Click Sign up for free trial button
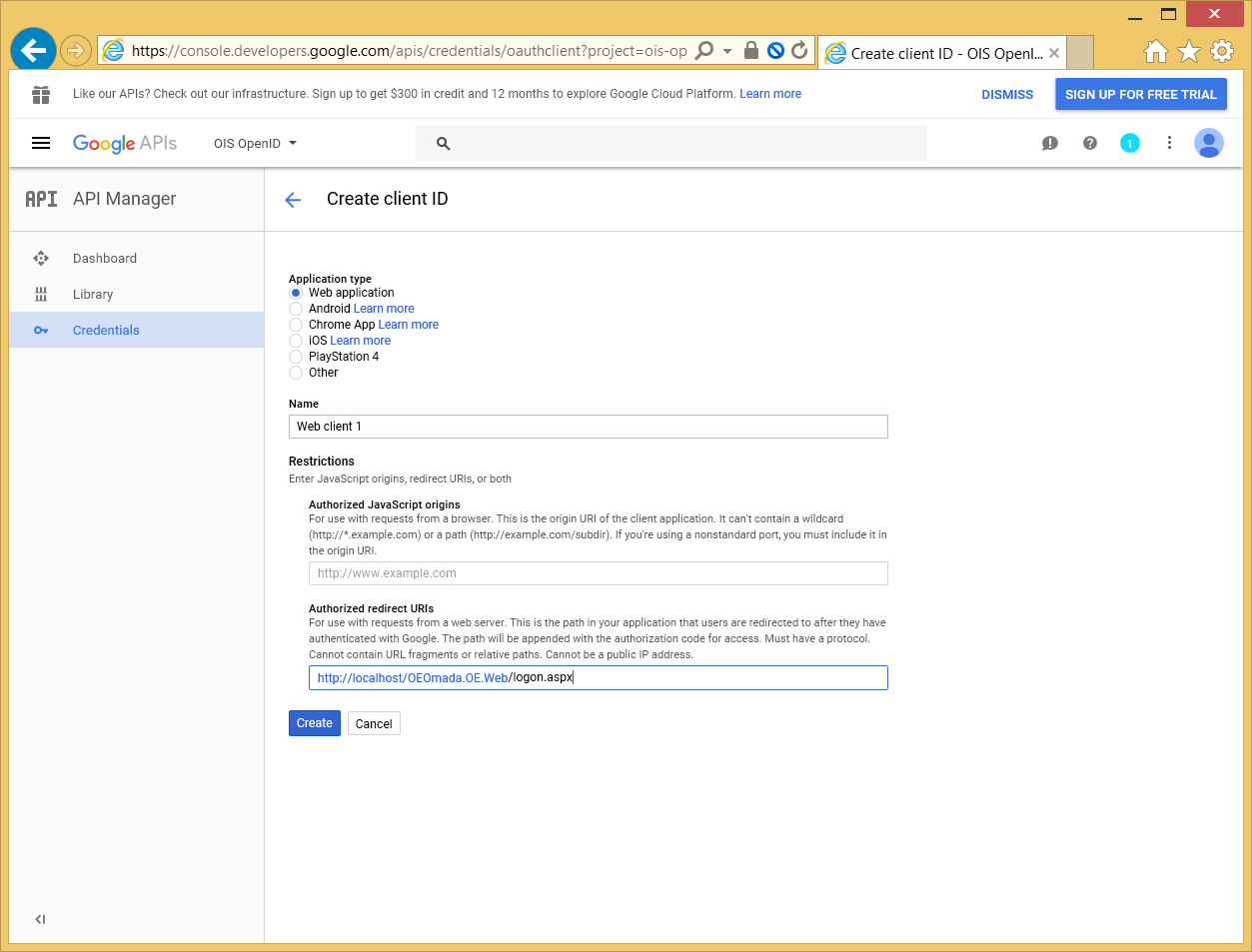Viewport: 1252px width, 952px height. tap(1141, 94)
